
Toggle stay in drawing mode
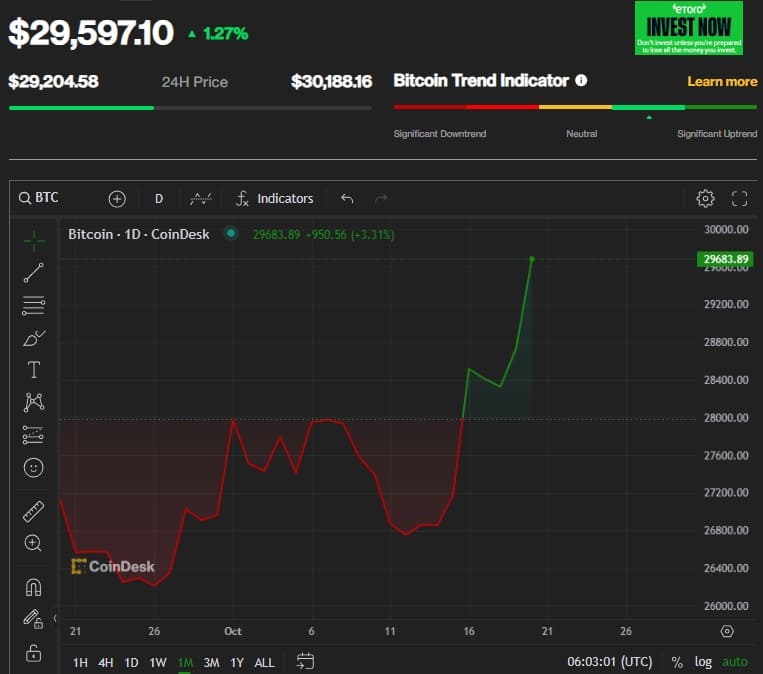pos(33,619)
